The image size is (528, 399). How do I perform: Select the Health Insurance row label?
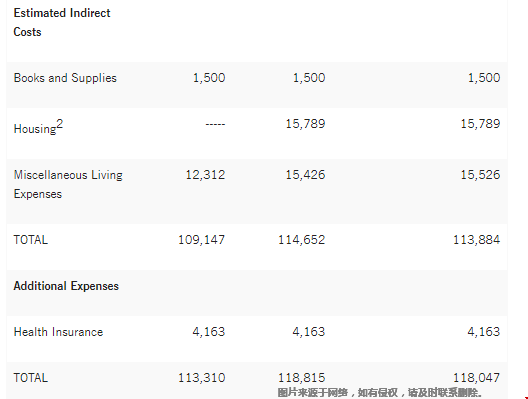point(58,332)
